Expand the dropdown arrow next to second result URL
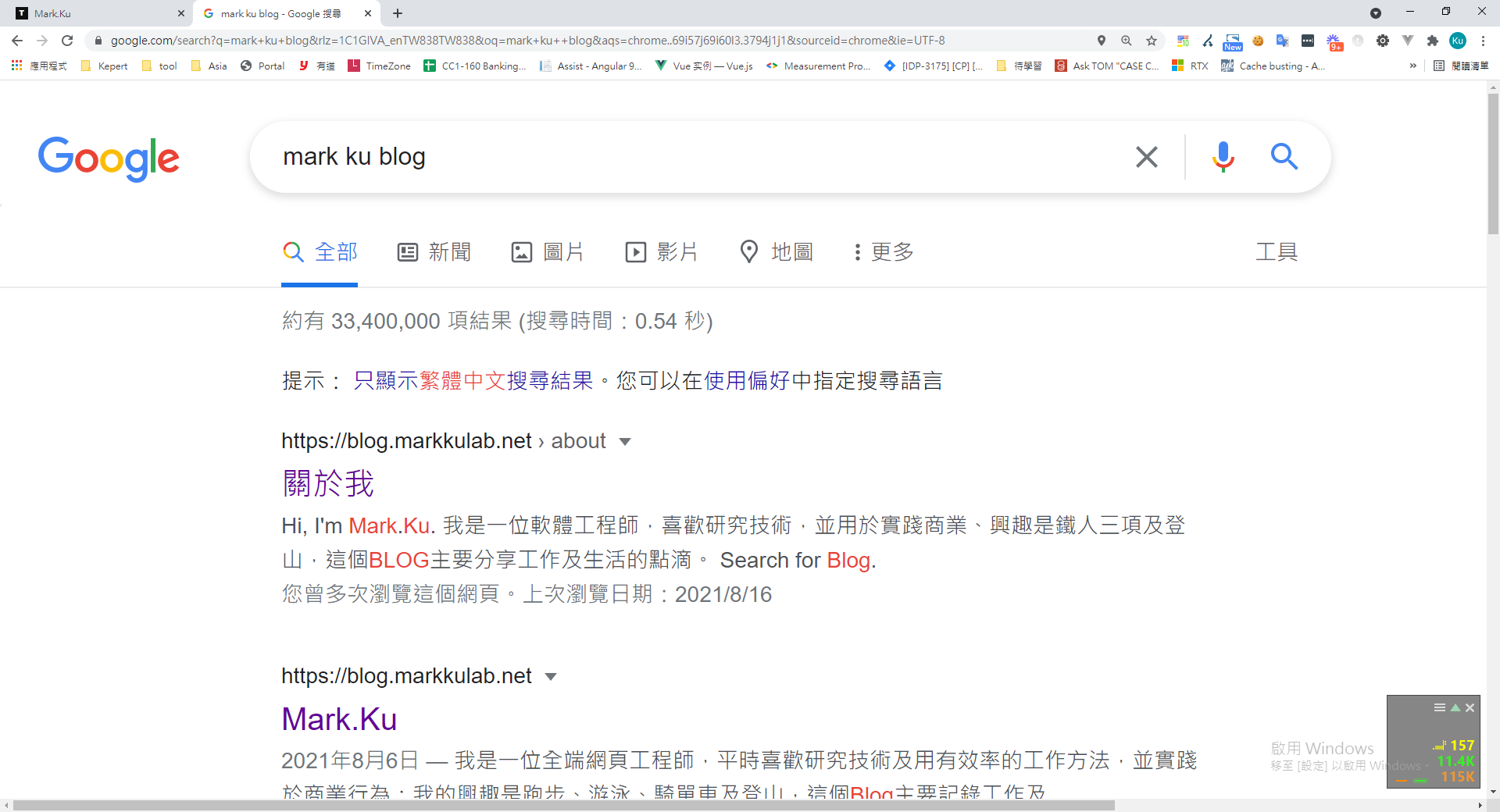The width and height of the screenshot is (1500, 812). pyautogui.click(x=551, y=677)
